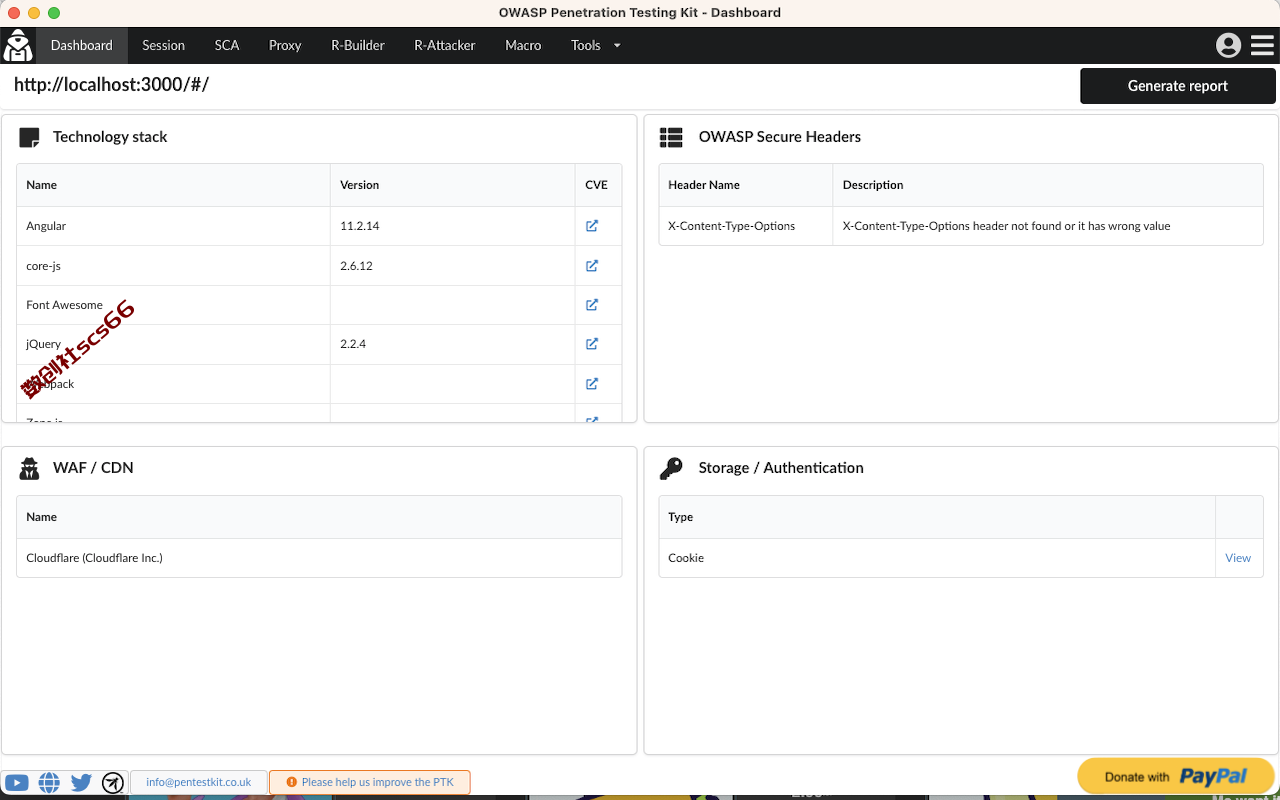The height and width of the screenshot is (800, 1280).
Task: Select the Macro tab
Action: pos(523,45)
